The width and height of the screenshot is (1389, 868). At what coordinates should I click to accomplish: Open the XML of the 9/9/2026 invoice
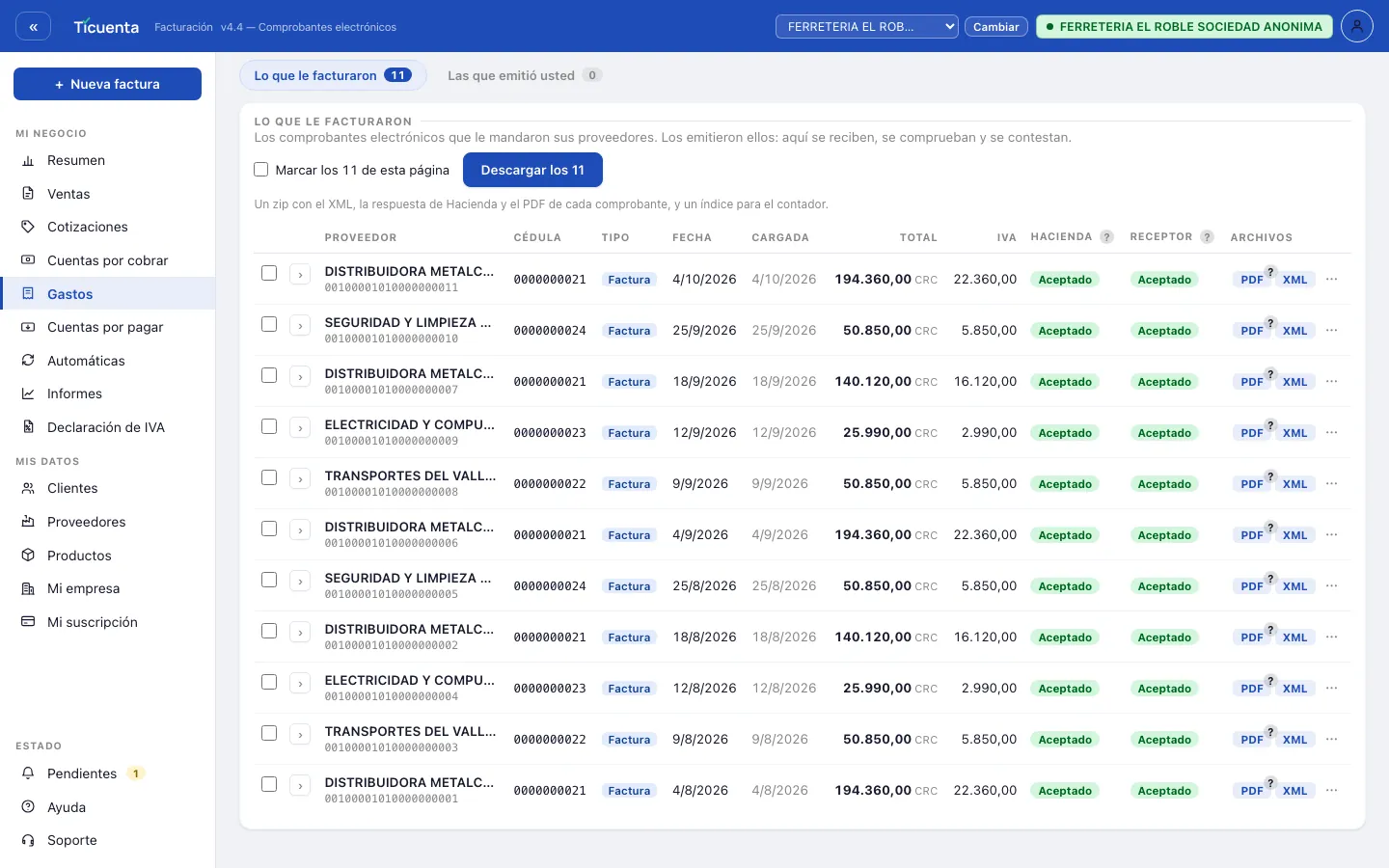(x=1294, y=484)
